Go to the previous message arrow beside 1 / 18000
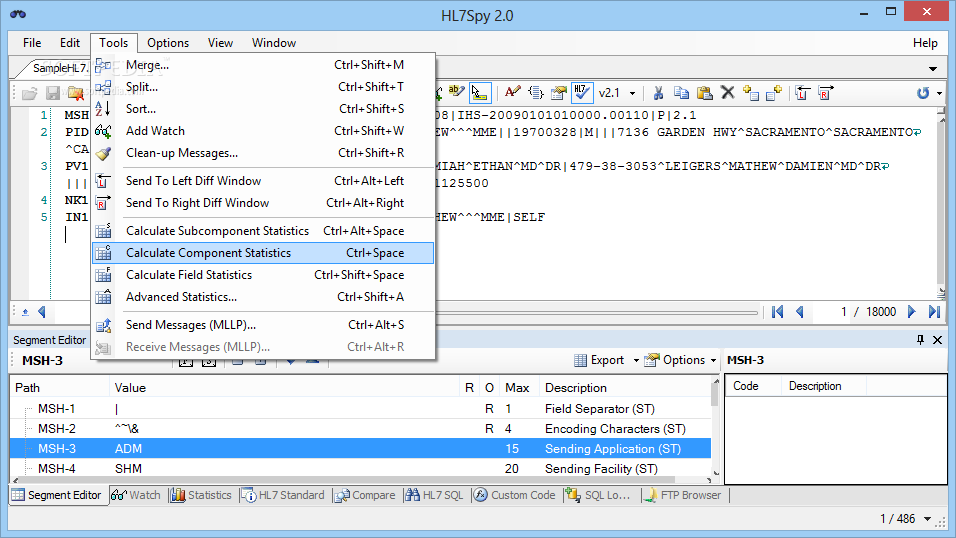The height and width of the screenshot is (538, 956). [x=800, y=312]
